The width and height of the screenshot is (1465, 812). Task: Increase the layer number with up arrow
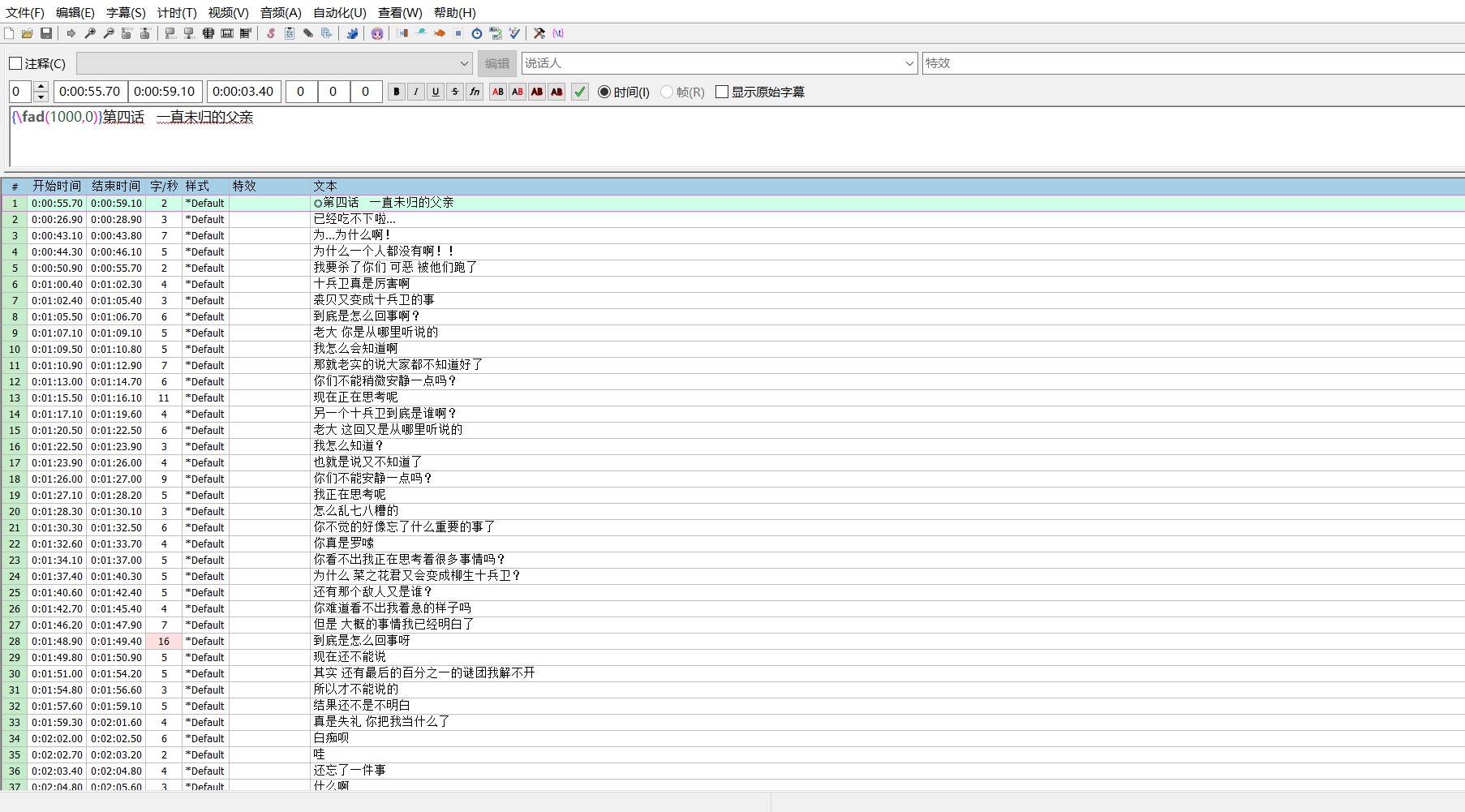[x=41, y=87]
